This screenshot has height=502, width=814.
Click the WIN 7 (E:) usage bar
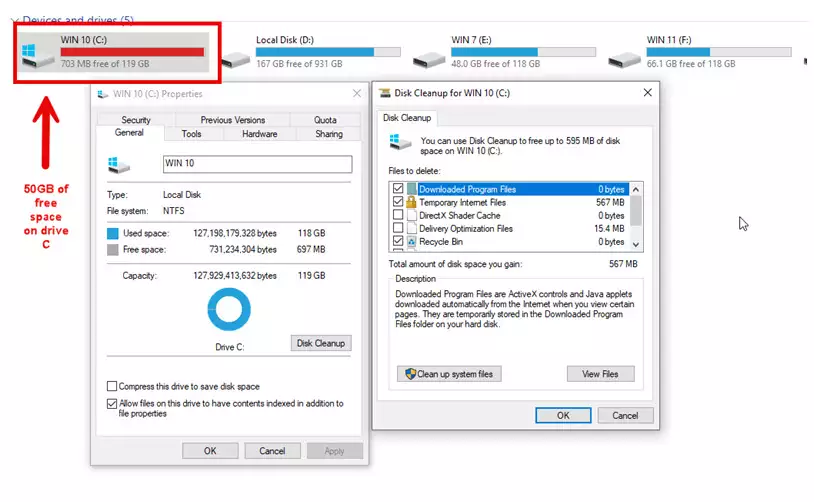(x=523, y=52)
